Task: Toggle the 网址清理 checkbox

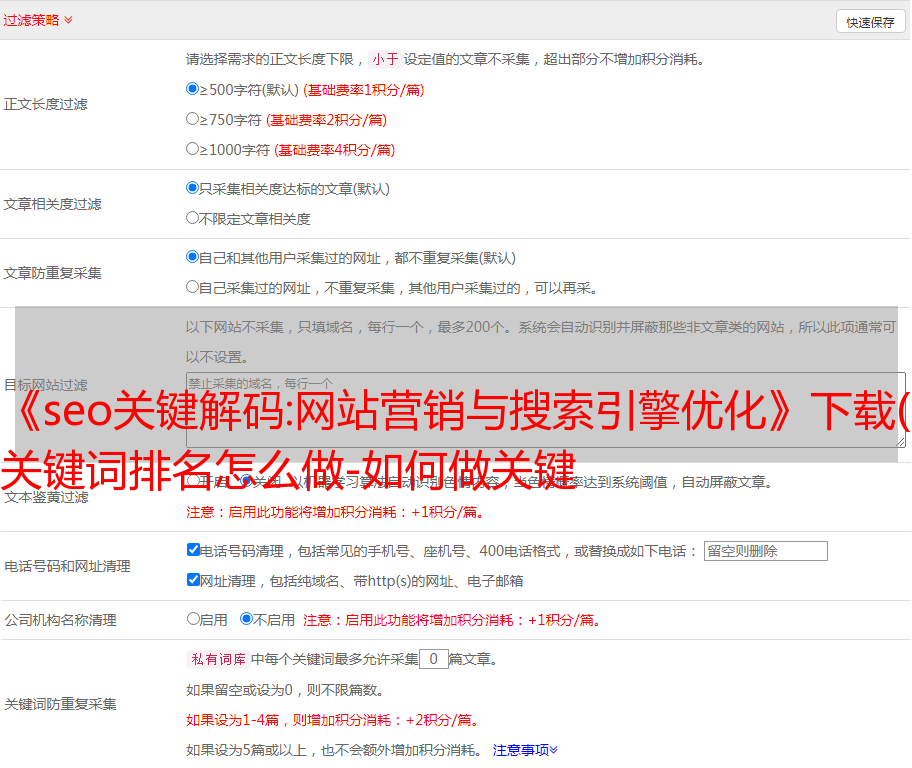Action: [x=193, y=580]
